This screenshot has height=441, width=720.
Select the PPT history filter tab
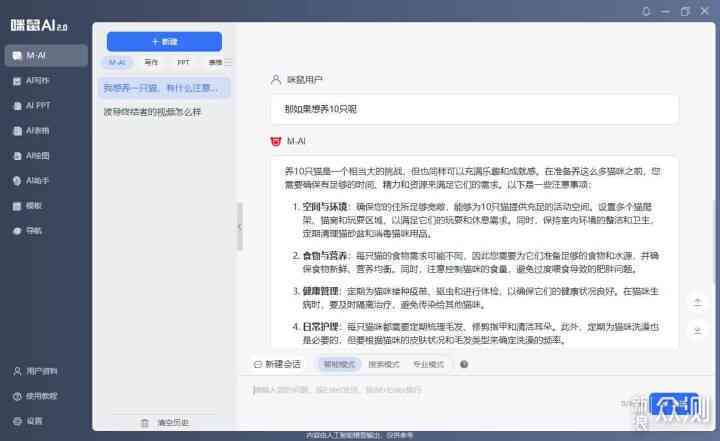coord(183,62)
